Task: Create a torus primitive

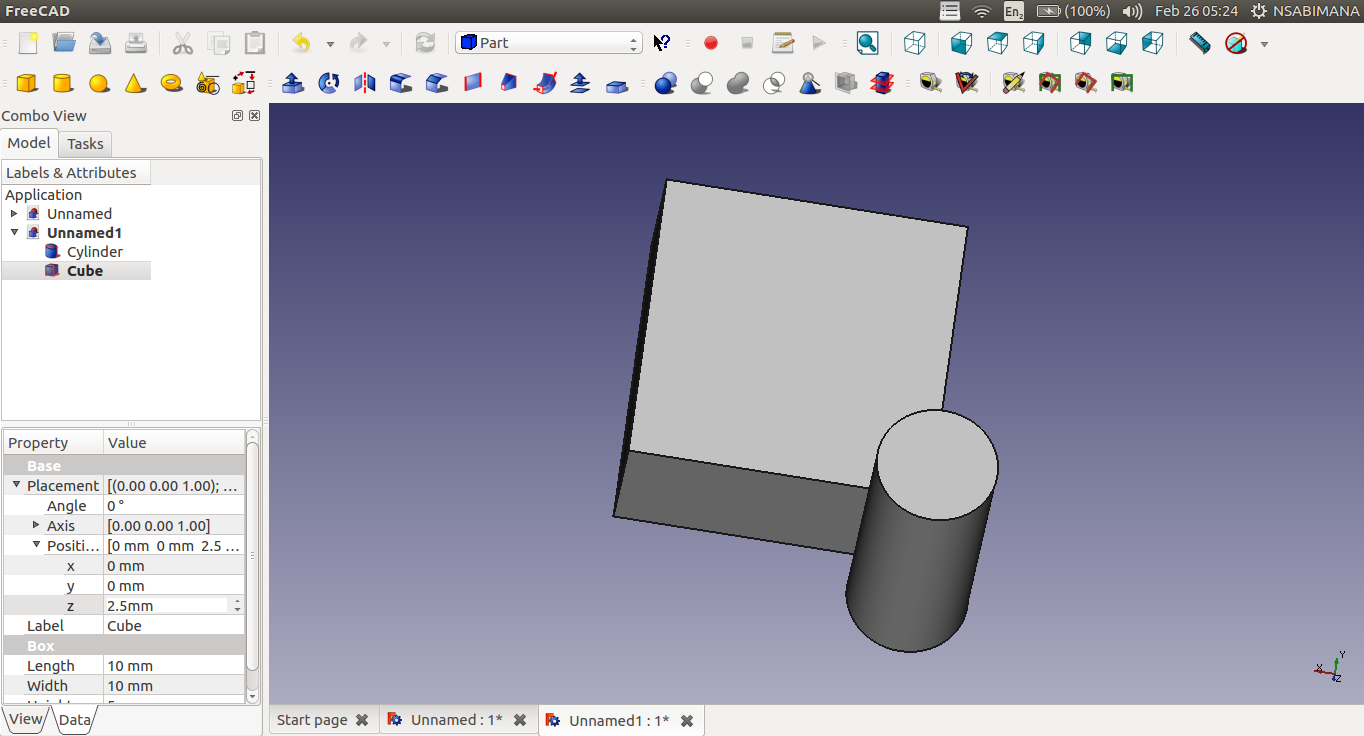Action: (x=171, y=83)
